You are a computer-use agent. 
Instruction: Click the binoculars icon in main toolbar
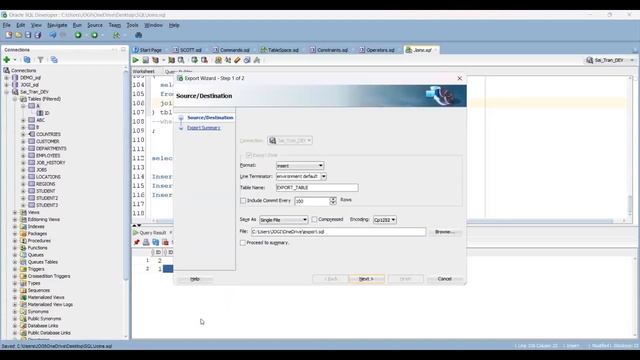[138, 35]
